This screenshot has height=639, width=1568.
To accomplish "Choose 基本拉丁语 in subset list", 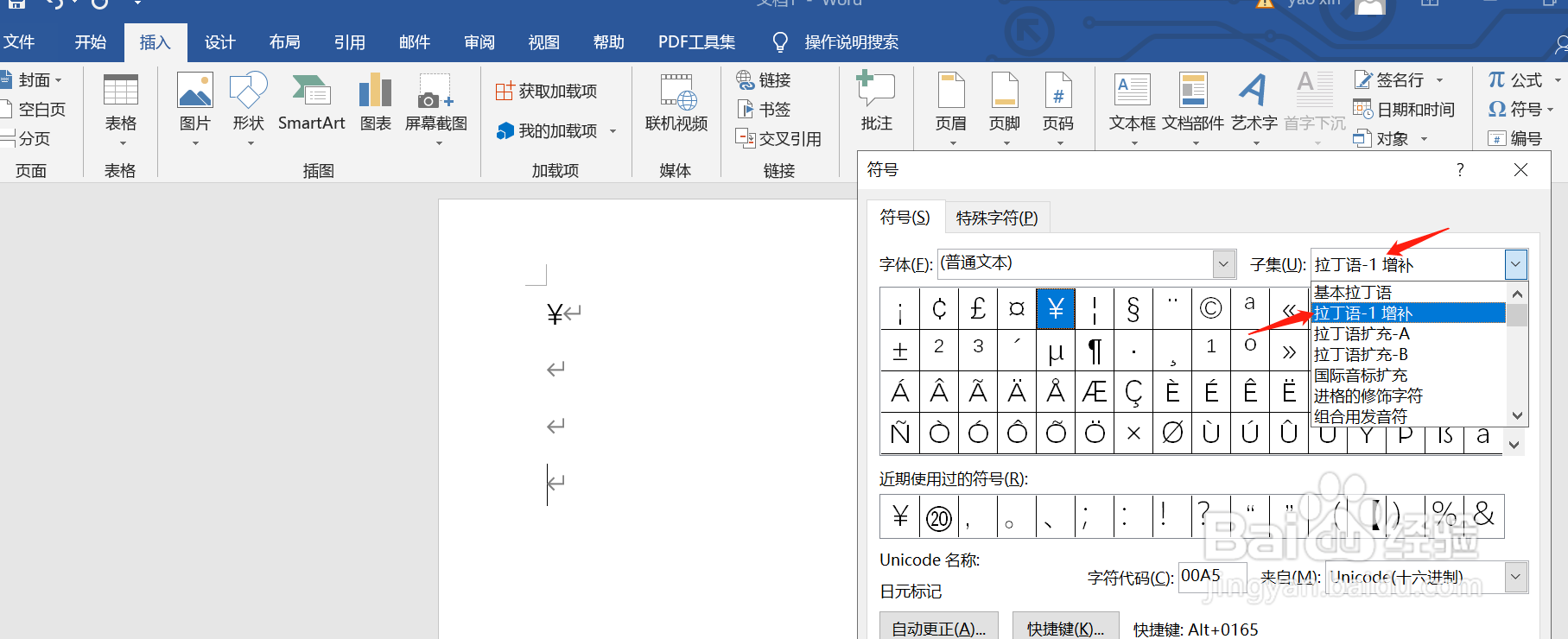I will 1408,293.
